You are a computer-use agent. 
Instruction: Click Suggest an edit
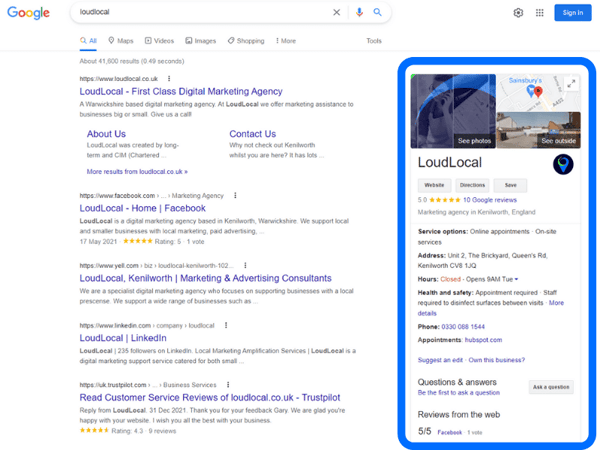(440, 360)
